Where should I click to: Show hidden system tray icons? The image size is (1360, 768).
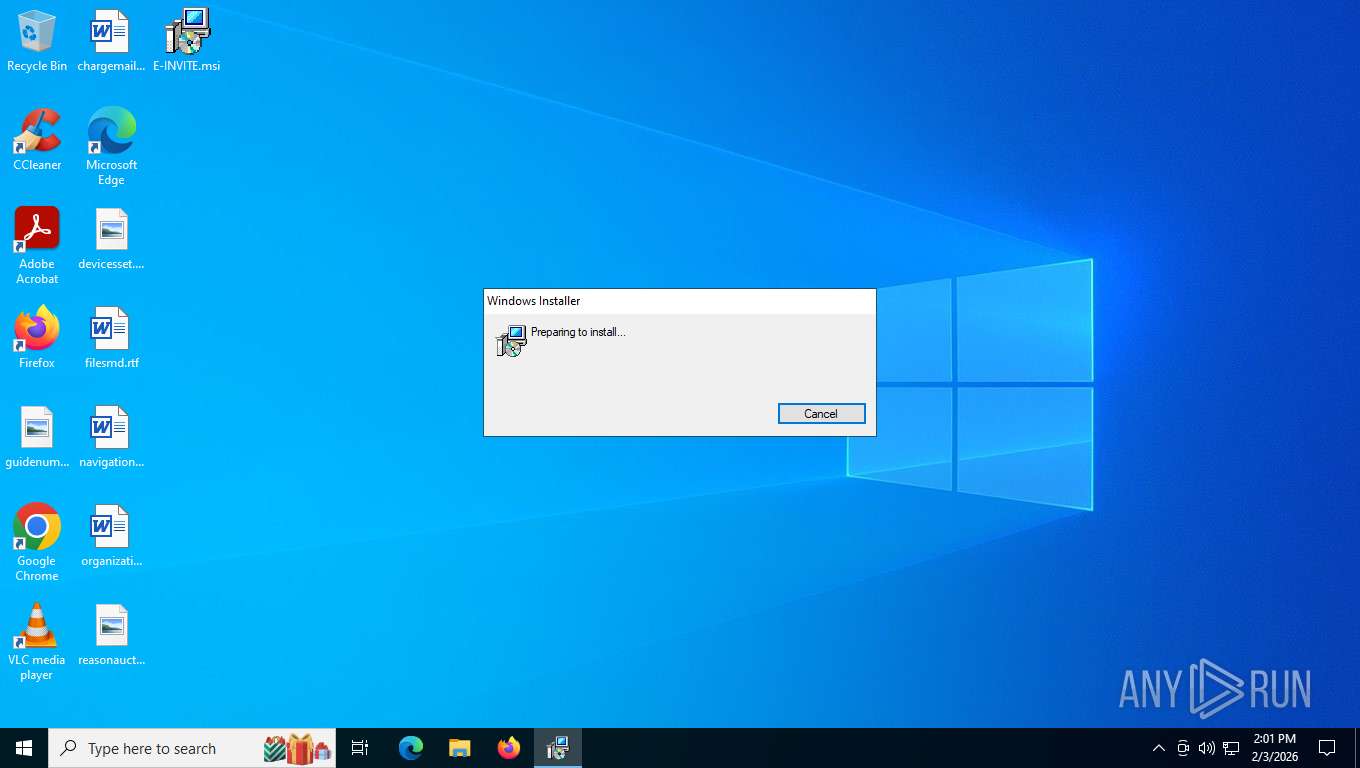click(1158, 748)
